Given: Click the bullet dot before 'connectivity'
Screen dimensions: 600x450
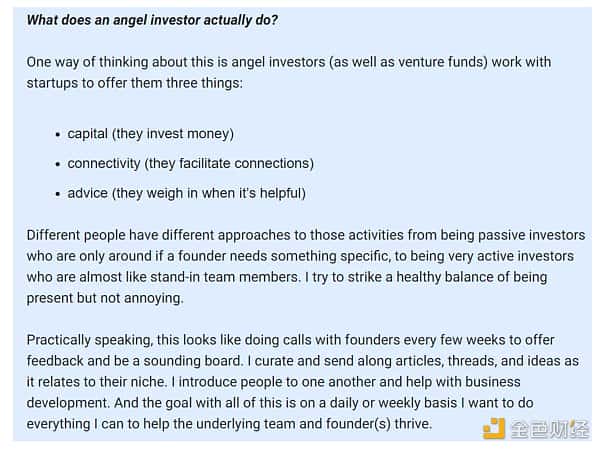Looking at the screenshot, I should pyautogui.click(x=57, y=163).
